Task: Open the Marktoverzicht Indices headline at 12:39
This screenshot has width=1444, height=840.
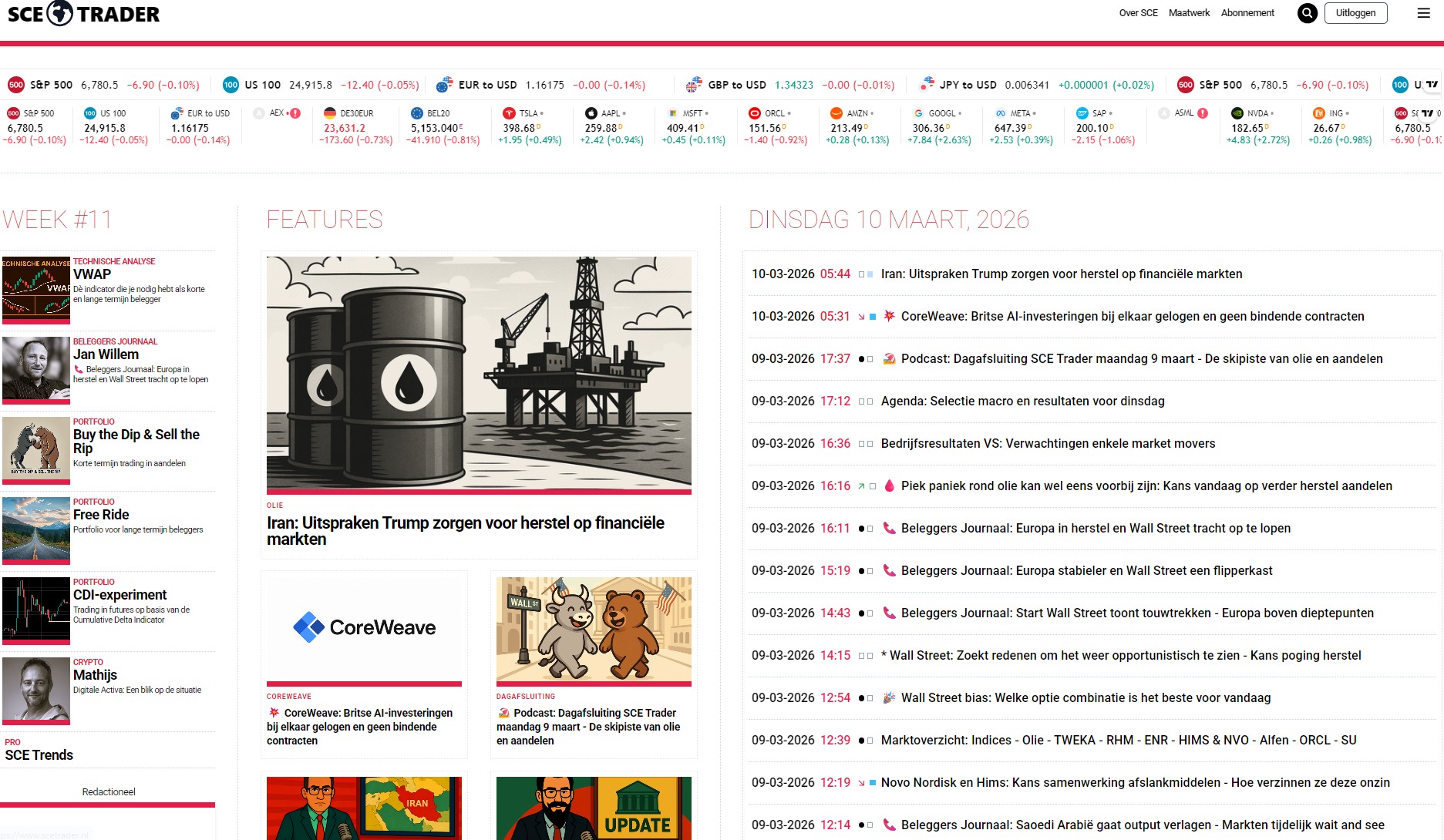Action: [1119, 740]
